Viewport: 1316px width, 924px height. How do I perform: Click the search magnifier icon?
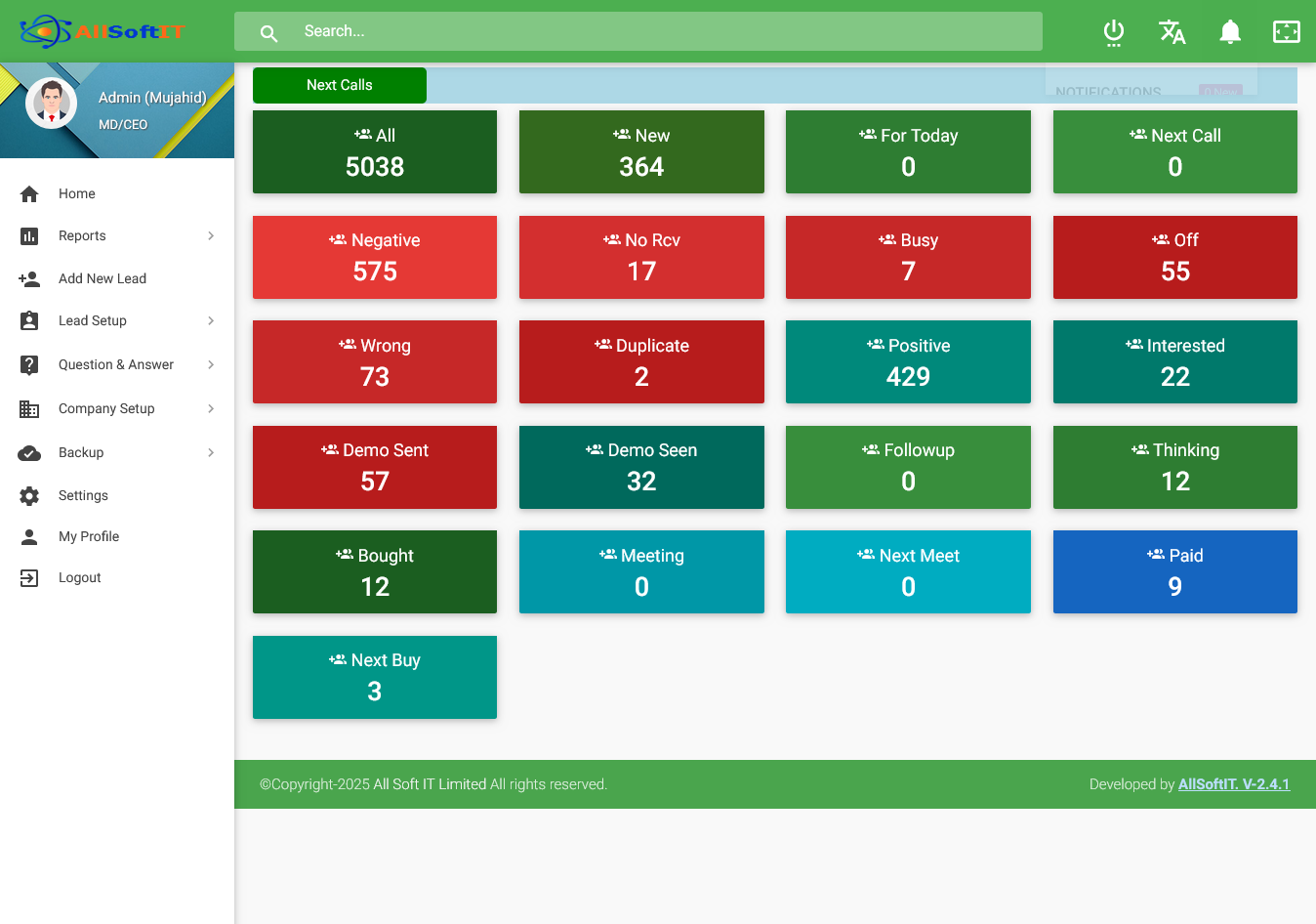pyautogui.click(x=269, y=33)
